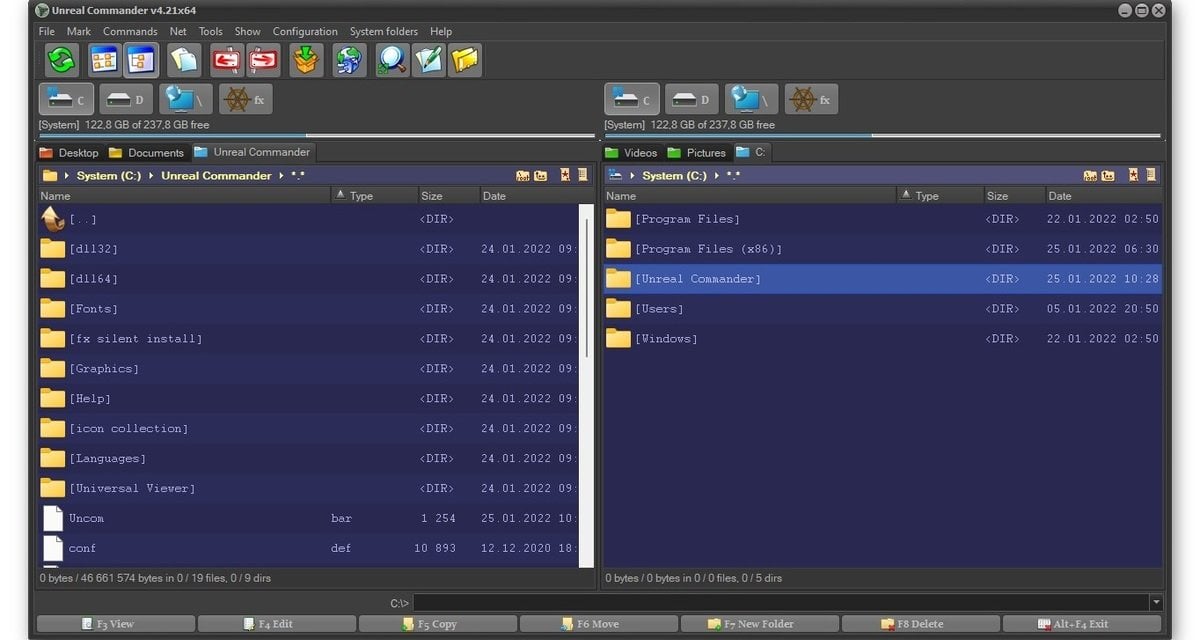
Task: Click the F6 Move button
Action: (598, 624)
